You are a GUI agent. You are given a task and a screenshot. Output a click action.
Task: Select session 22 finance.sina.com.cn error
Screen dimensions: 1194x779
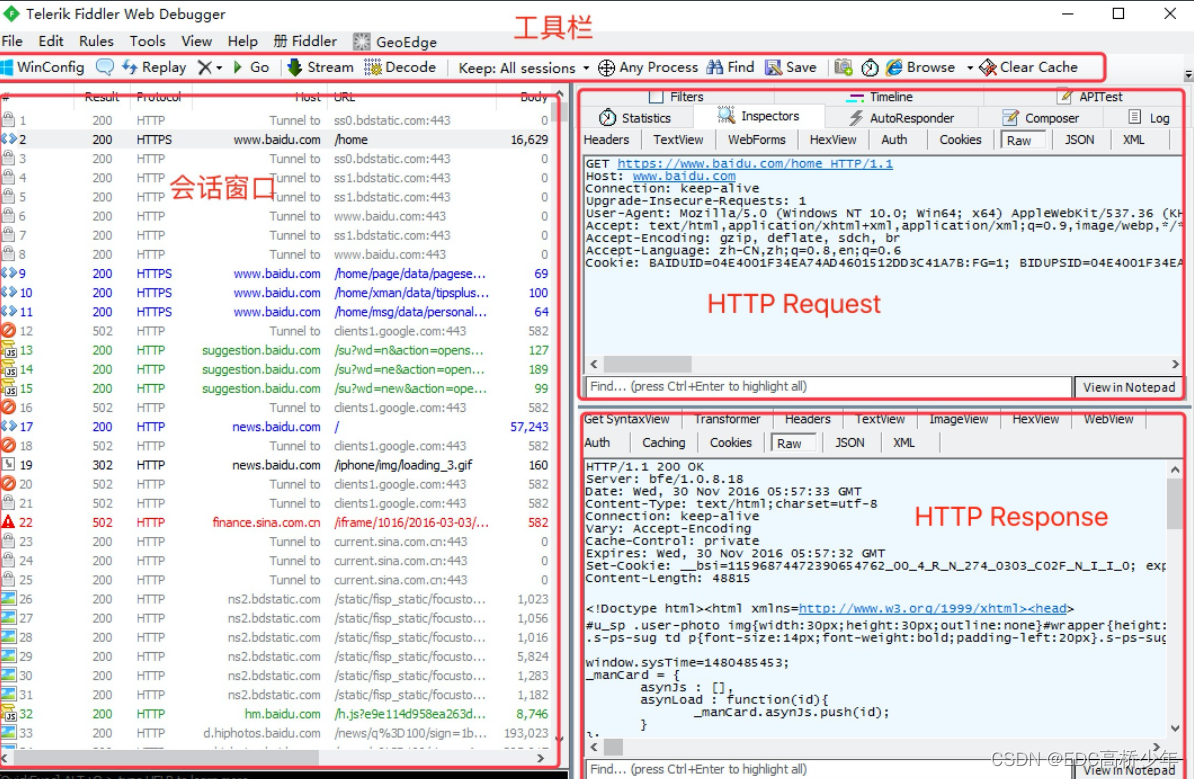pos(275,522)
